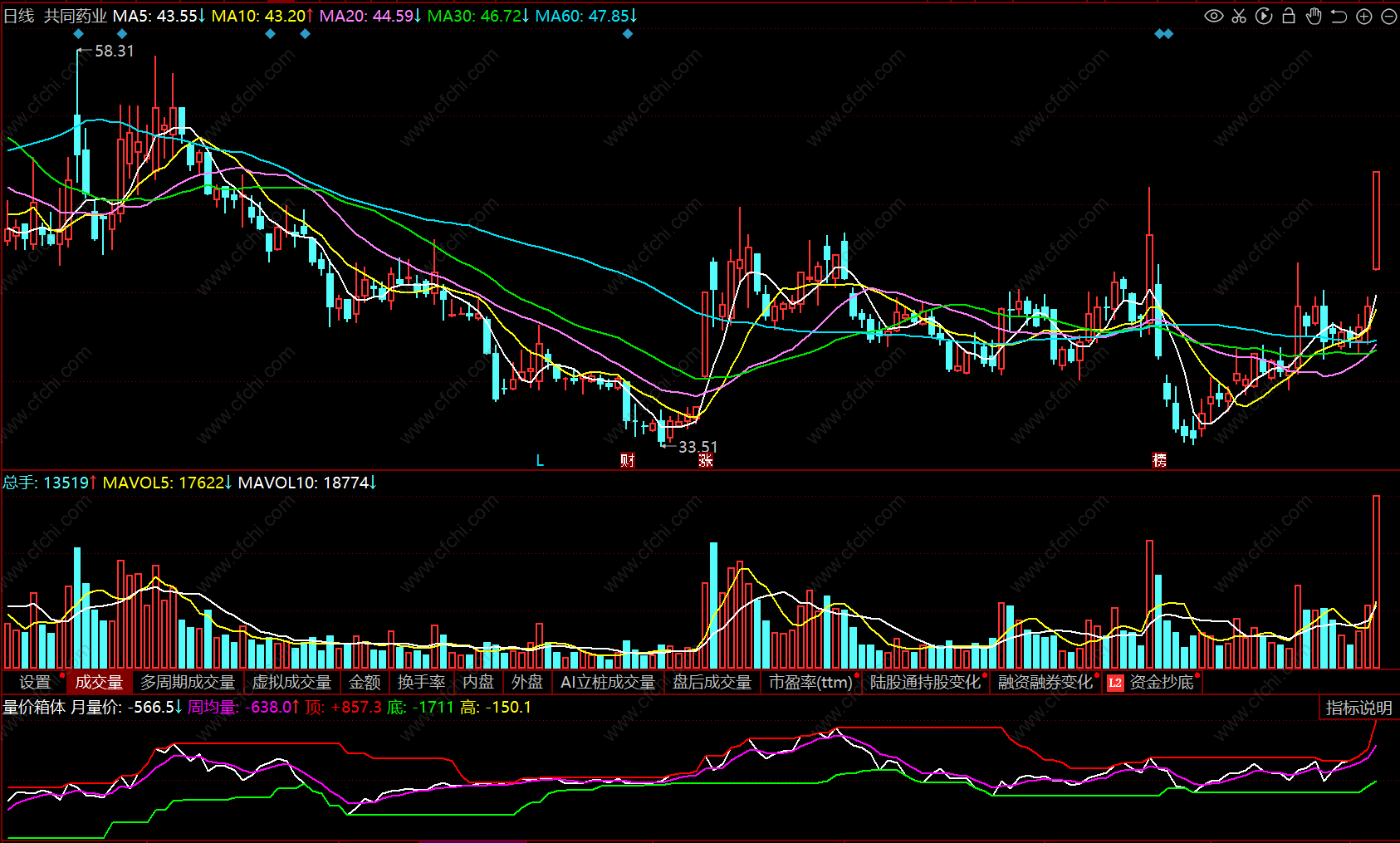The height and width of the screenshot is (843, 1400).
Task: Click the 底: -1711 value
Action: [x=421, y=708]
